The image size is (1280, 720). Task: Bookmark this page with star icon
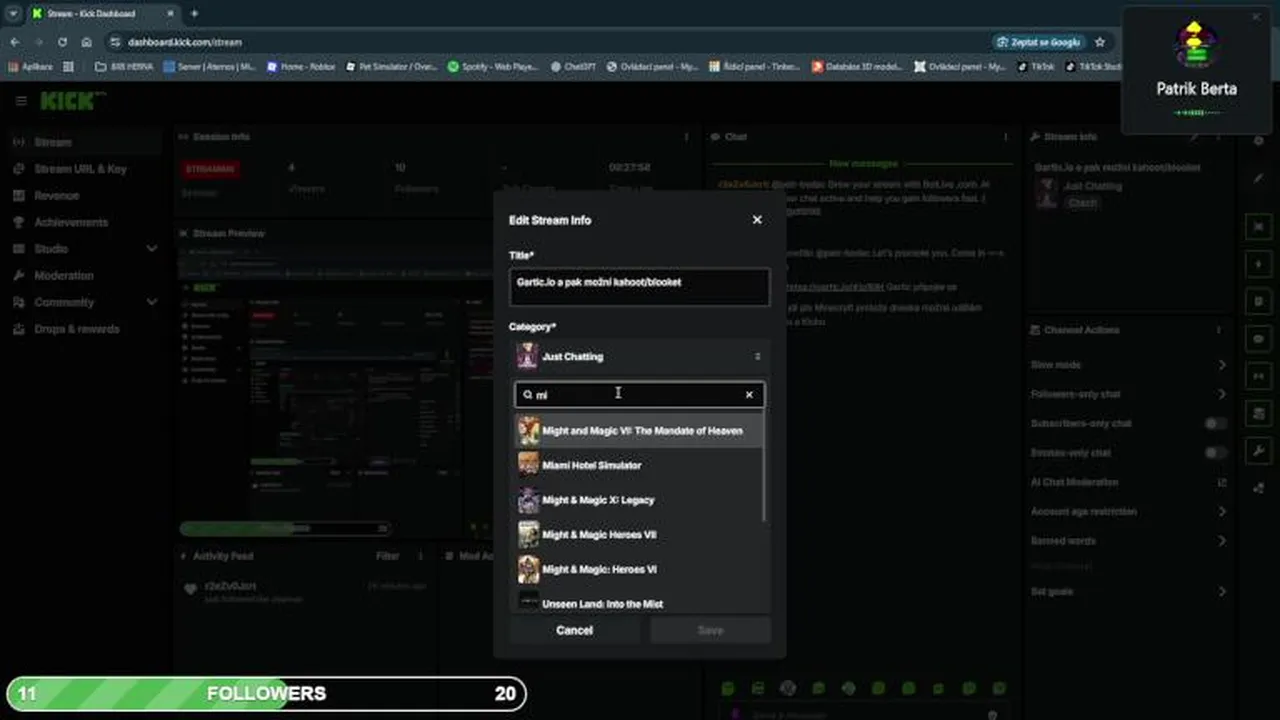point(1100,42)
